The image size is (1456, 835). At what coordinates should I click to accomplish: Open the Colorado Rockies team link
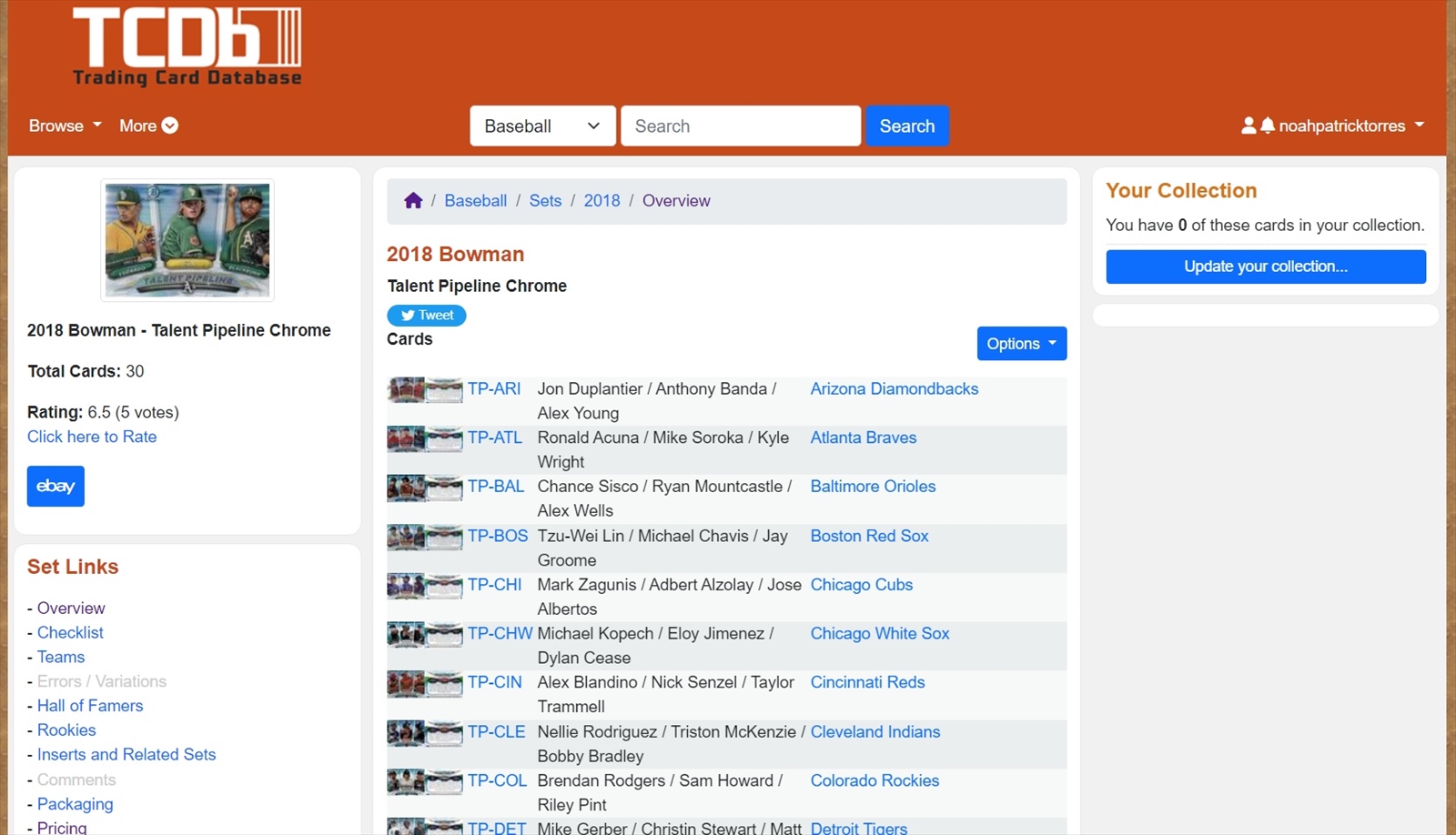coord(875,780)
